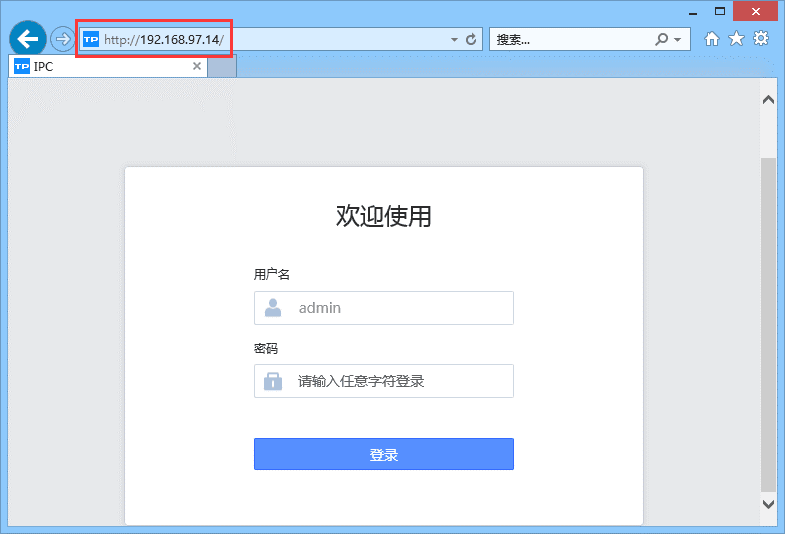
Task: Click the browser Forward arrow button
Action: point(62,39)
